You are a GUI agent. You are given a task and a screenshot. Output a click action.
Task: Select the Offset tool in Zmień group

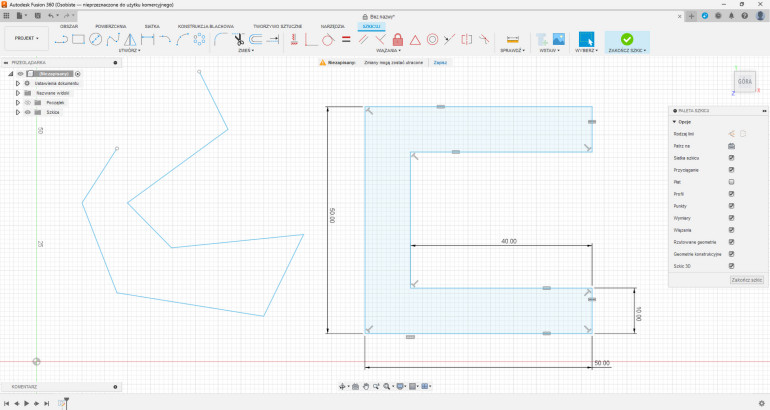point(257,40)
